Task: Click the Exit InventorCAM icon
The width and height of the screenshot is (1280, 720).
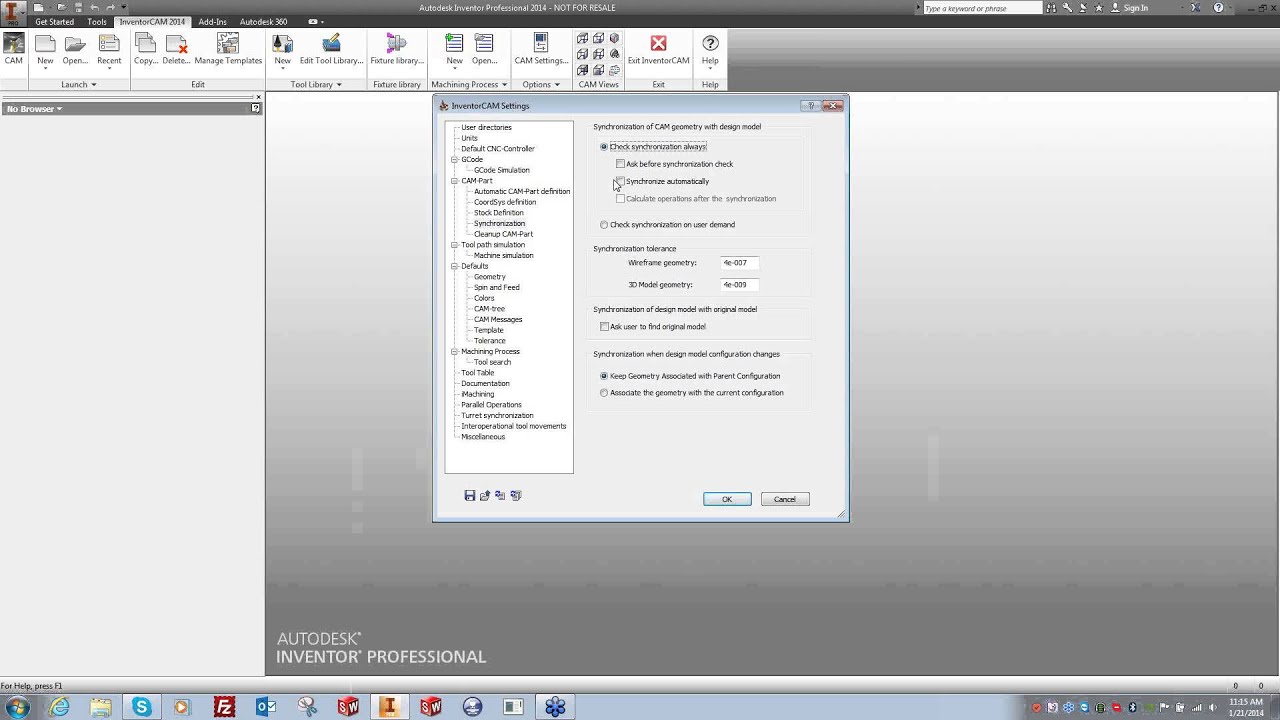Action: (658, 44)
